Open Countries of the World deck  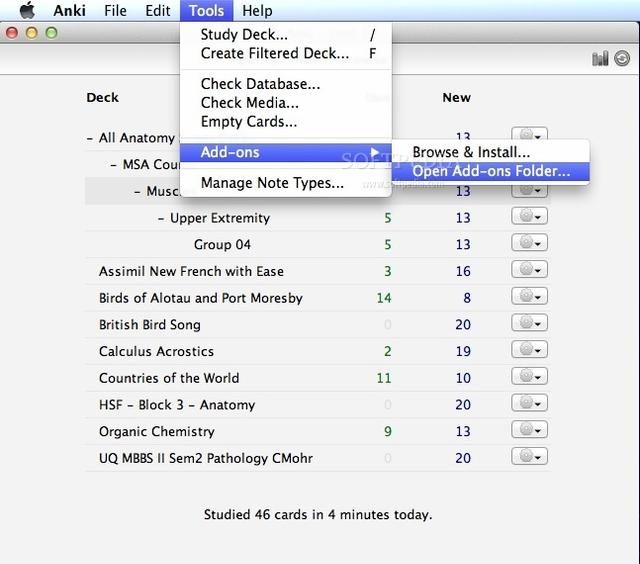click(169, 378)
